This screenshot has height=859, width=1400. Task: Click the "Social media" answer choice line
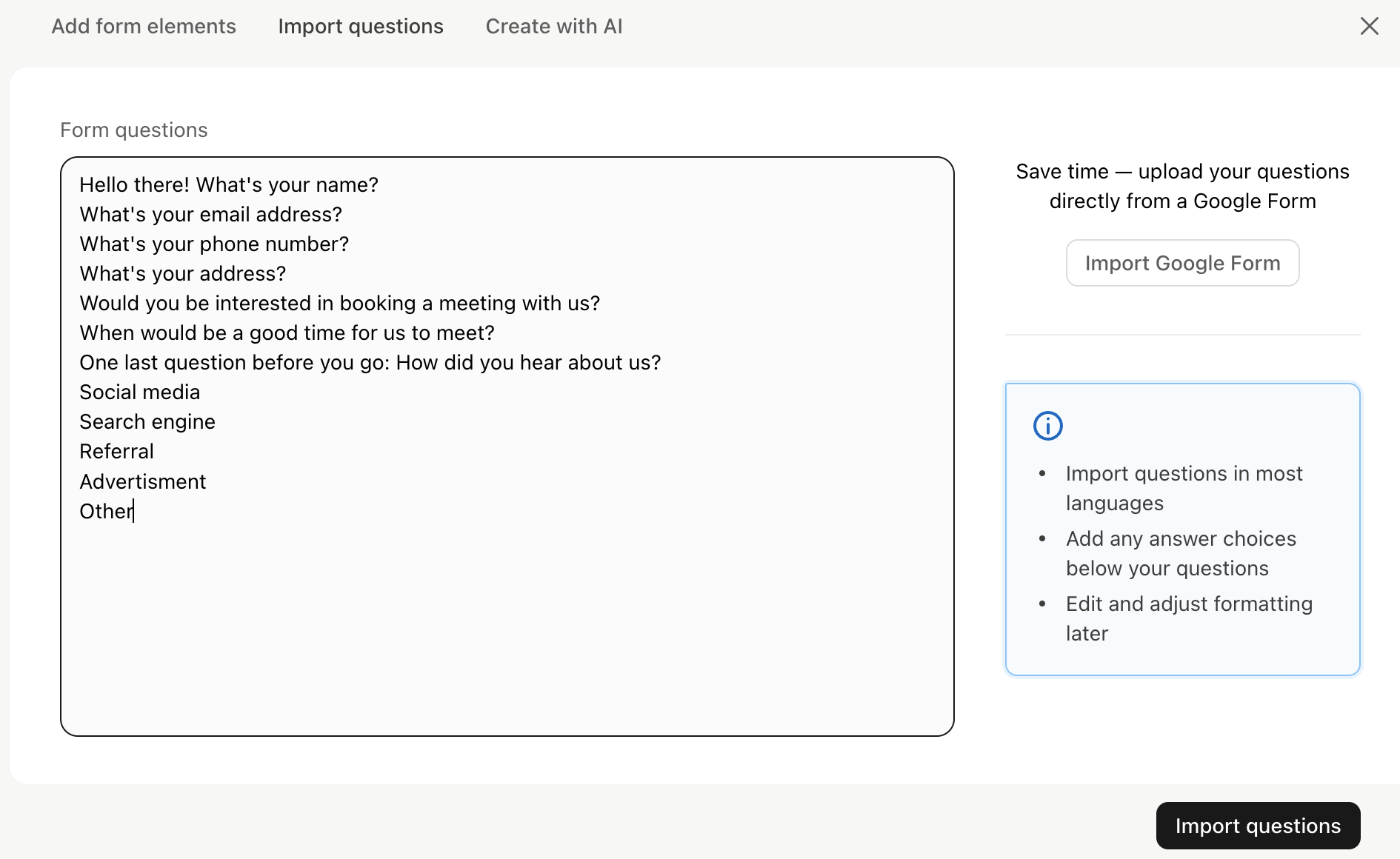coord(140,392)
